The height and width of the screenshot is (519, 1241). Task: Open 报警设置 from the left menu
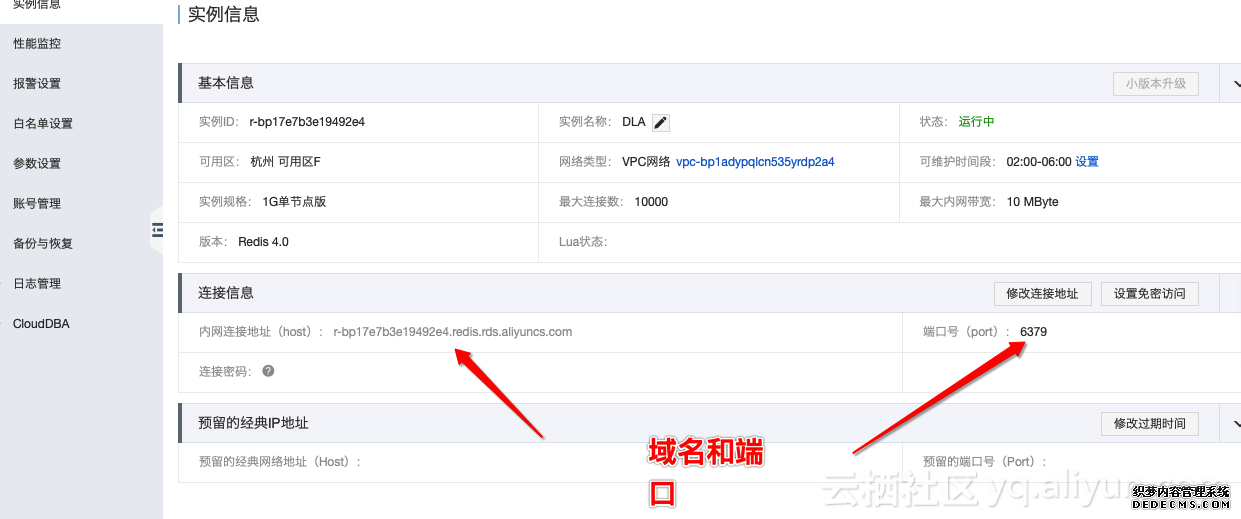[x=37, y=84]
